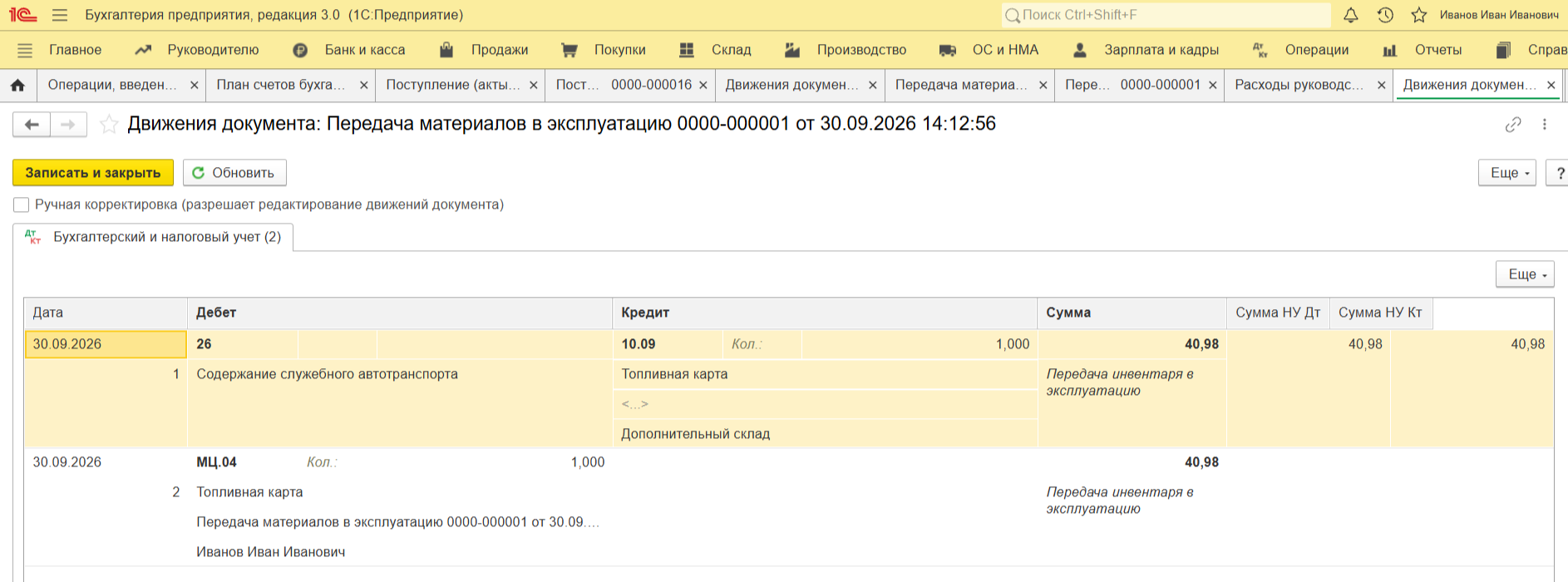
Task: Close the Операции, введенные tab
Action: point(194,85)
